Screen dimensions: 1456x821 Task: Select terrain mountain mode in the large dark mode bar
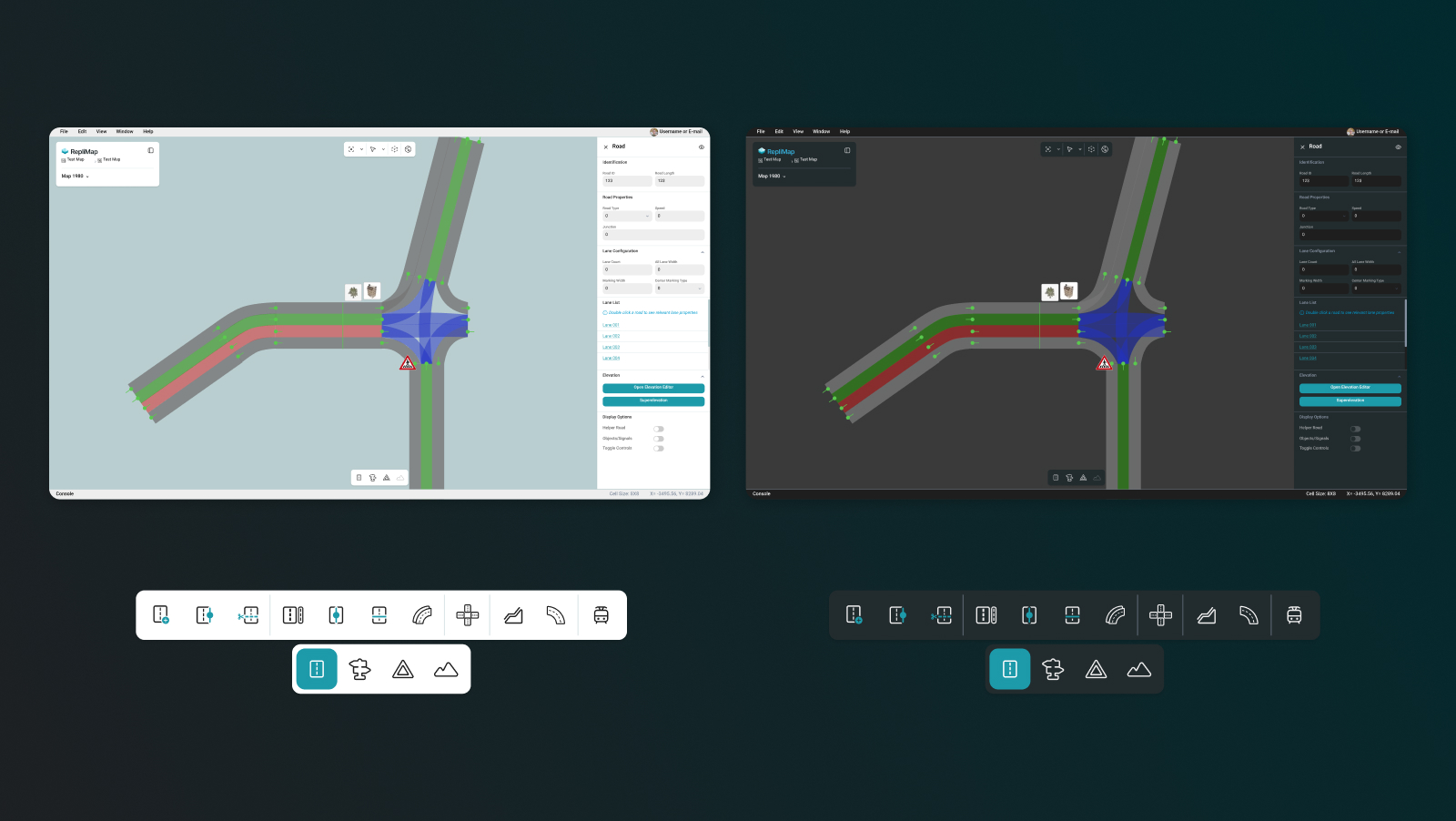(1139, 670)
